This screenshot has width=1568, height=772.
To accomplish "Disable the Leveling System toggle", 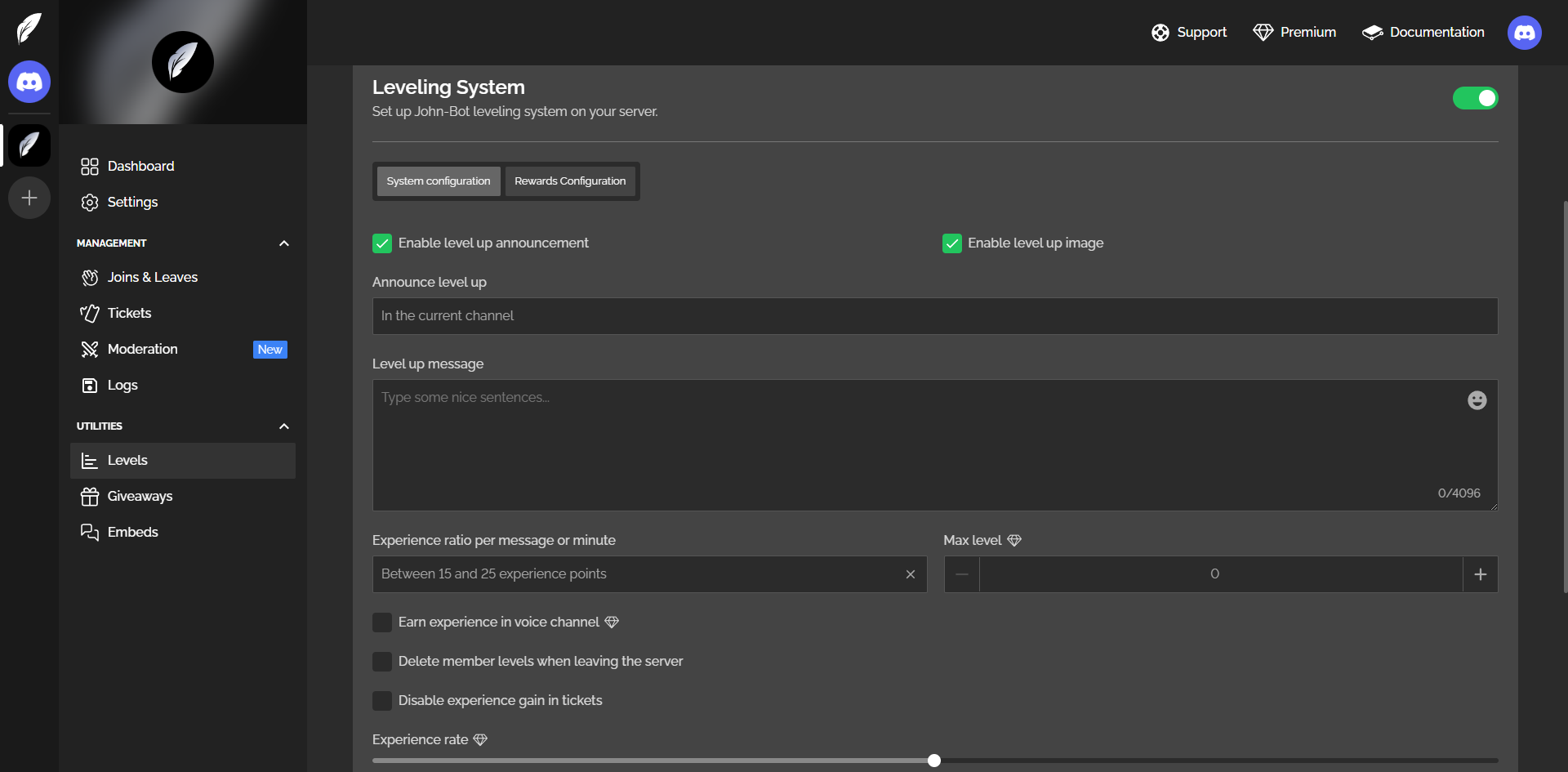I will pos(1475,98).
